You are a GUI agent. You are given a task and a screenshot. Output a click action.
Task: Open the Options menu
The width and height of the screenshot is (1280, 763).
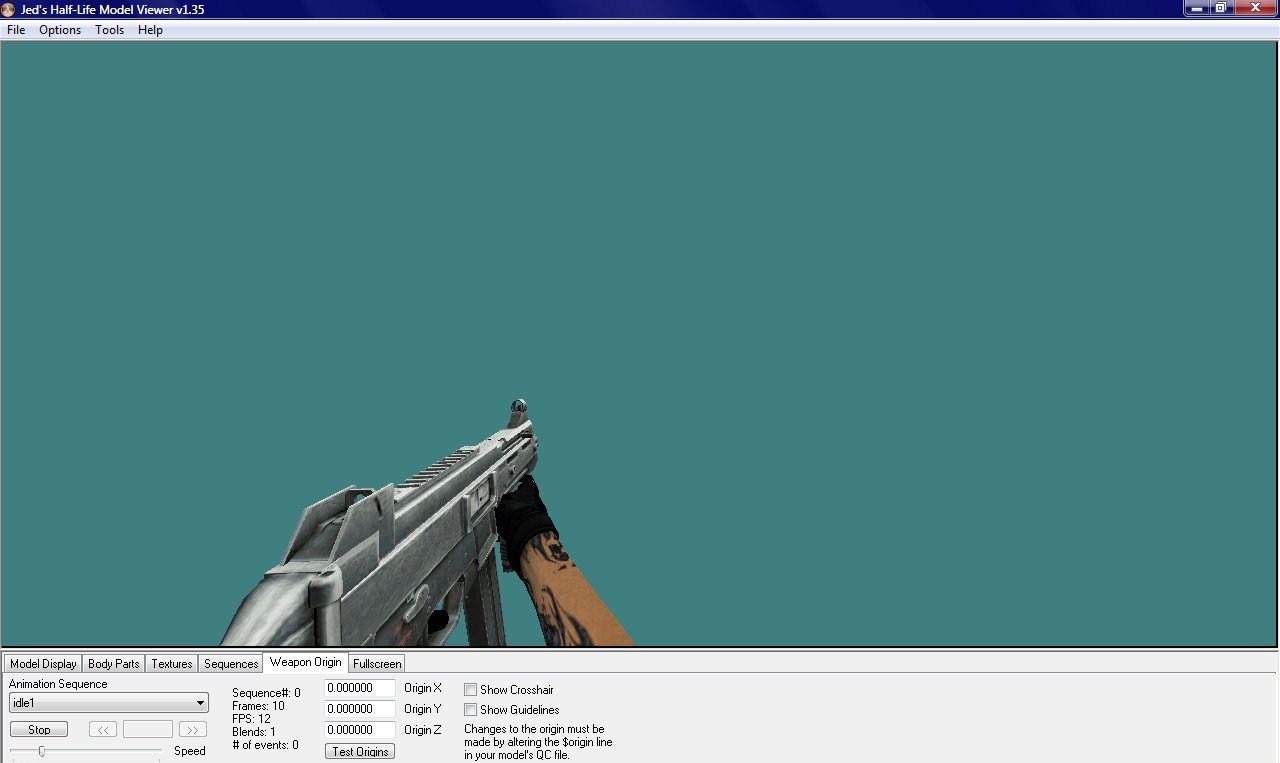pos(60,30)
